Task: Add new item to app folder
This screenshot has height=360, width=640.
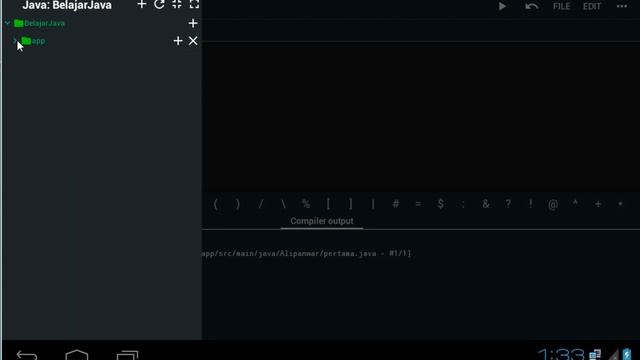Action: pos(178,41)
